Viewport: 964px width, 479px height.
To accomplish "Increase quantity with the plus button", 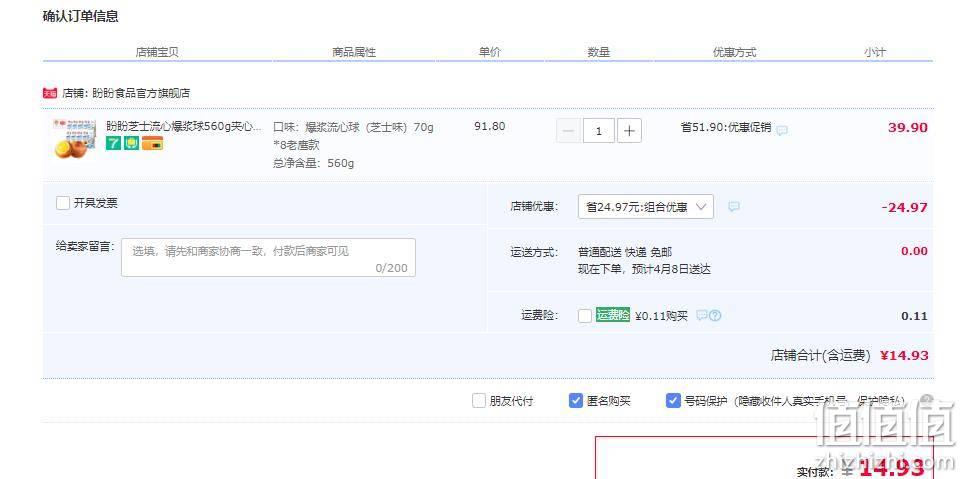I will pyautogui.click(x=629, y=131).
